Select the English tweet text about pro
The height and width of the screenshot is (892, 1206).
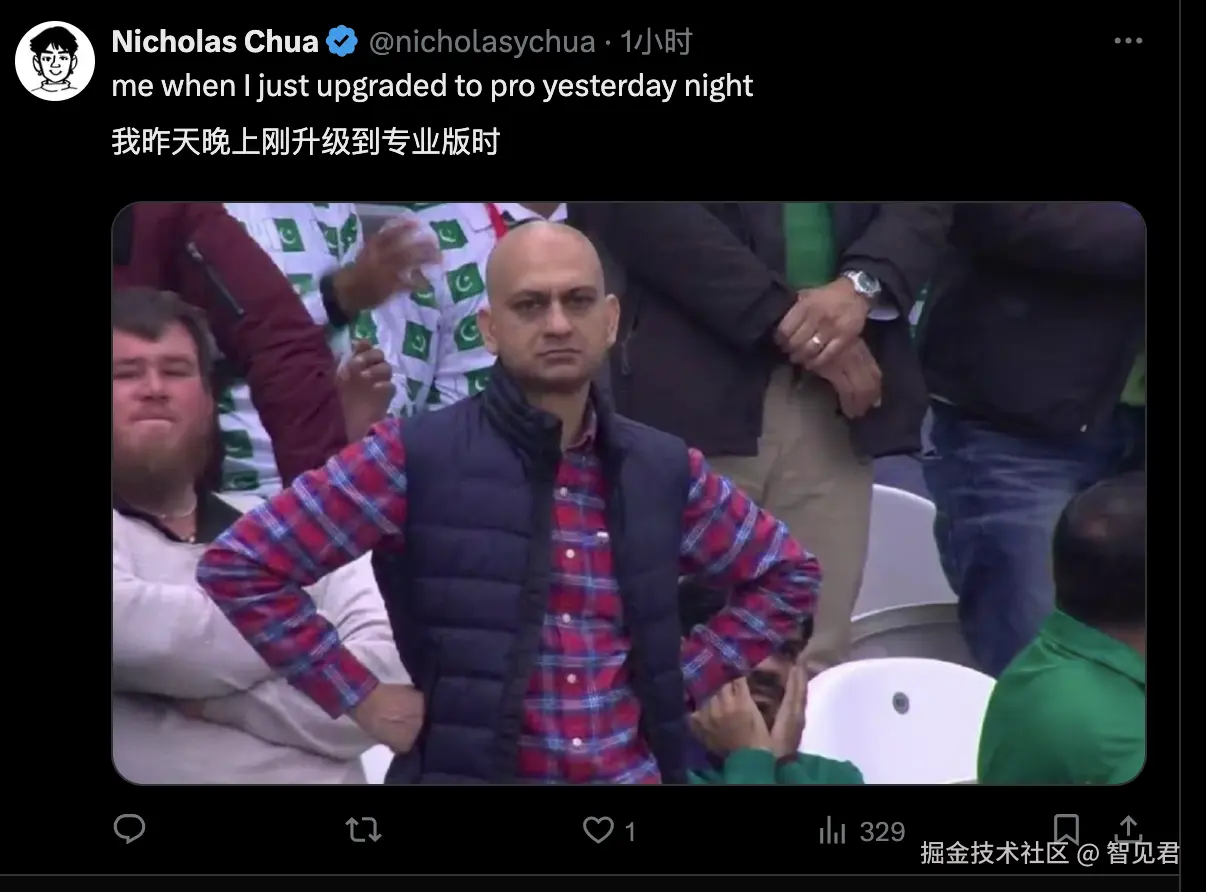pyautogui.click(x=432, y=86)
